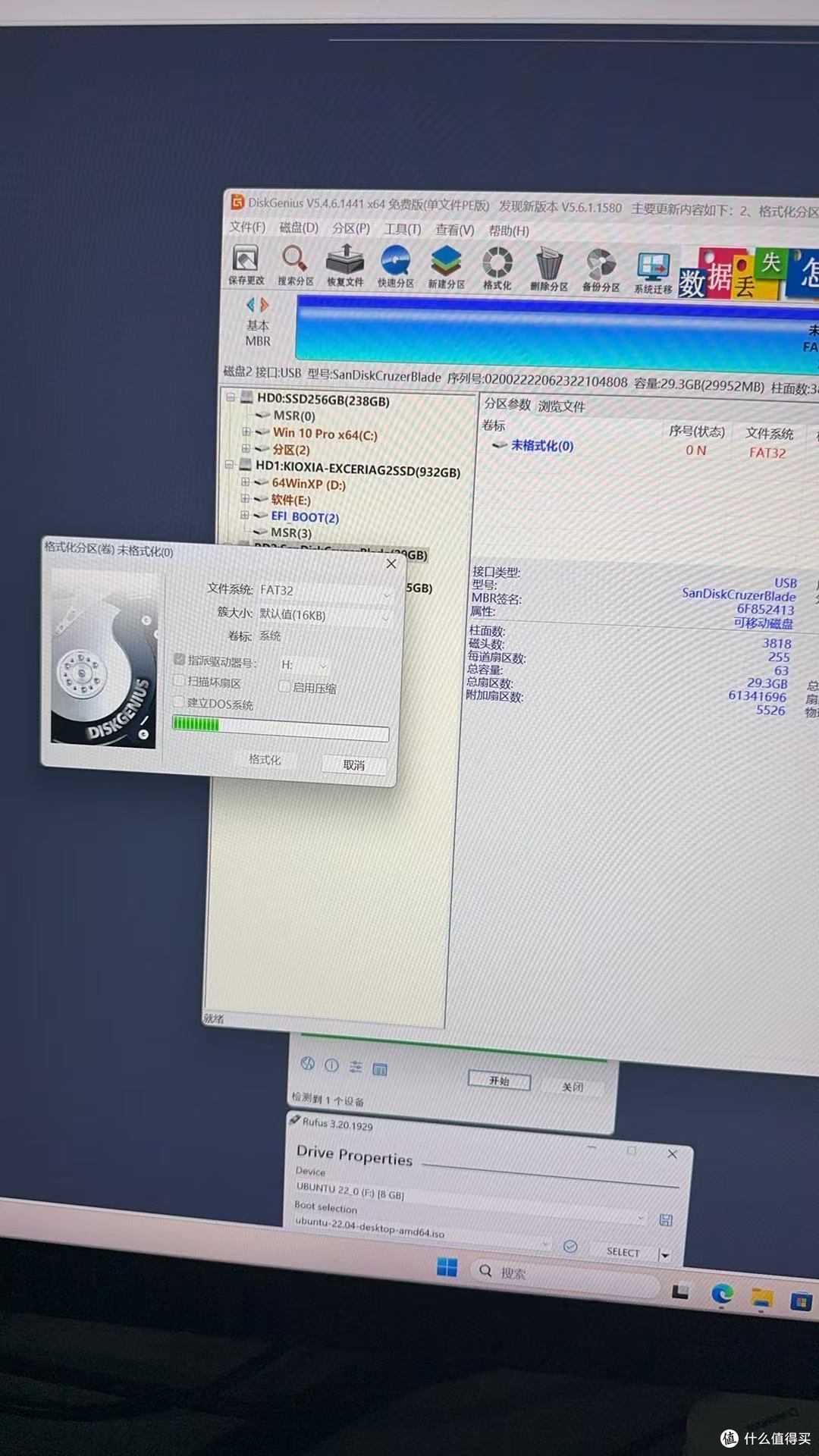Image resolution: width=819 pixels, height=1456 pixels.
Task: Click the 卷标 volume label input field
Action: click(326, 638)
